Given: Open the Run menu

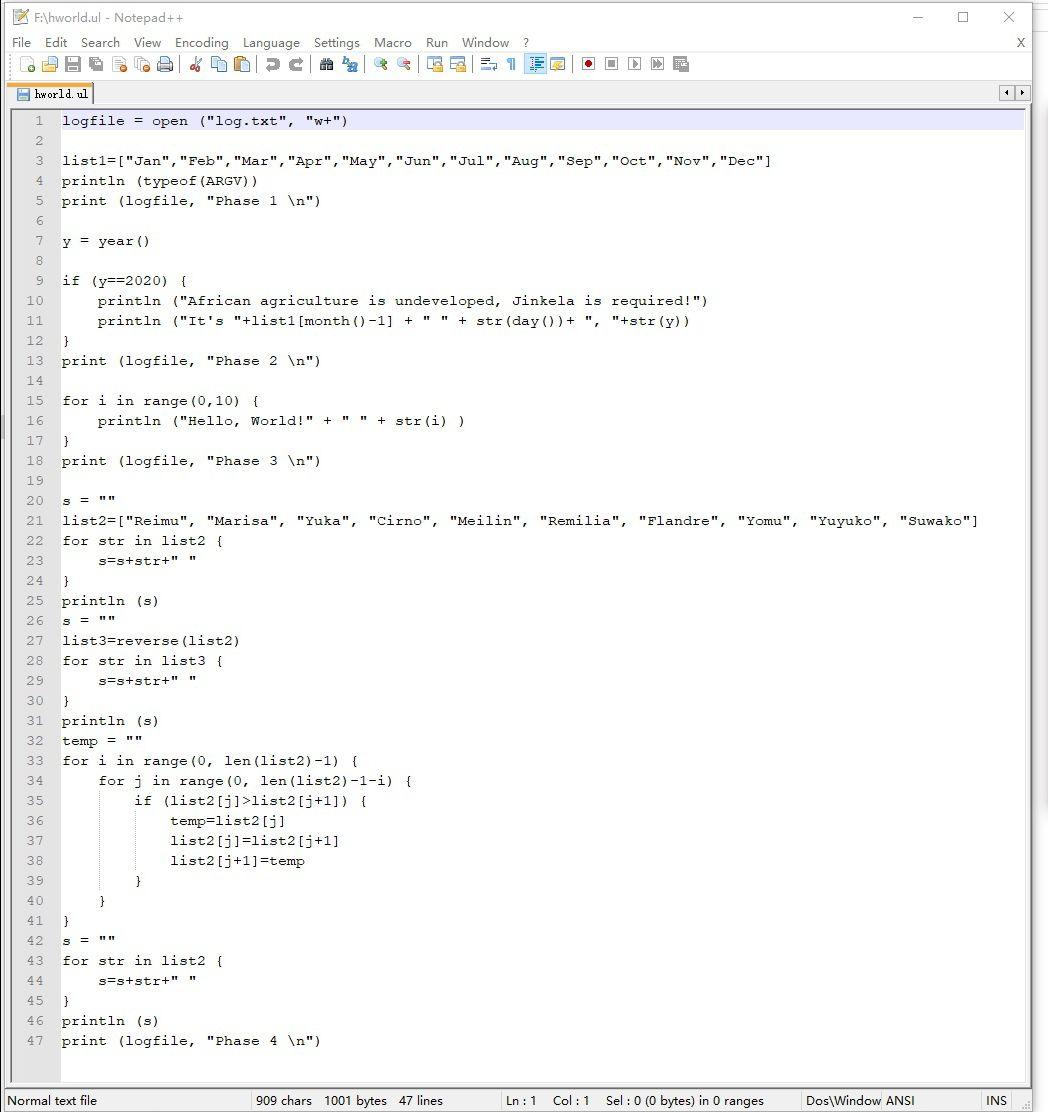Looking at the screenshot, I should click(437, 43).
